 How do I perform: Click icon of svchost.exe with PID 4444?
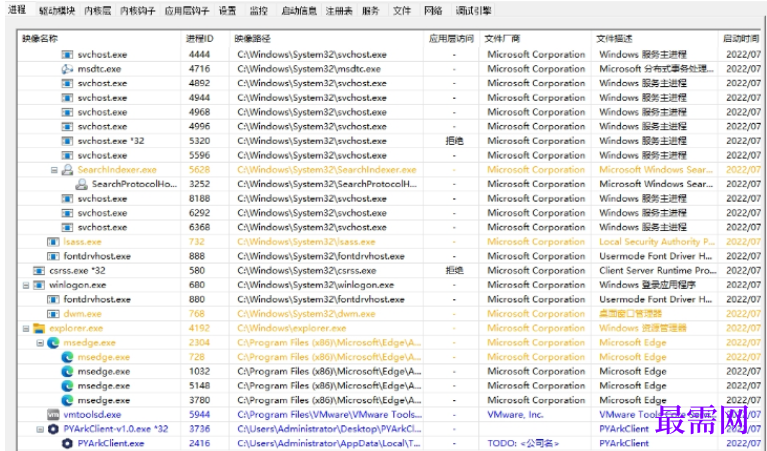click(x=67, y=54)
